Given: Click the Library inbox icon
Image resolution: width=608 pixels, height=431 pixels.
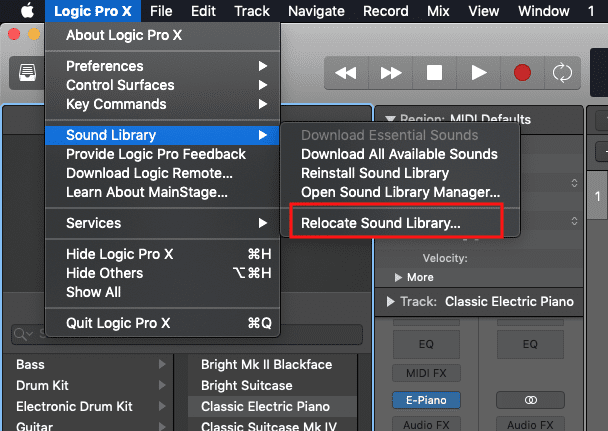Looking at the screenshot, I should coord(27,73).
